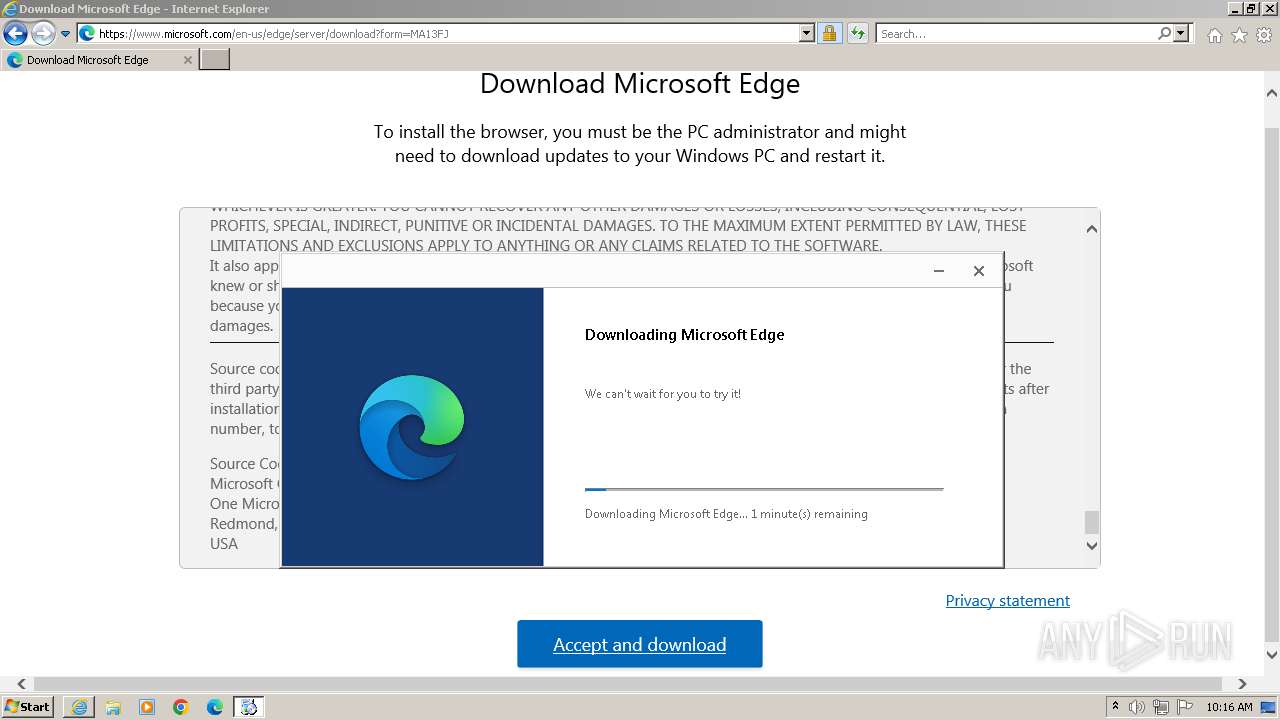This screenshot has height=720, width=1280.
Task: Click the 10:16 AM clock
Action: click(1229, 707)
